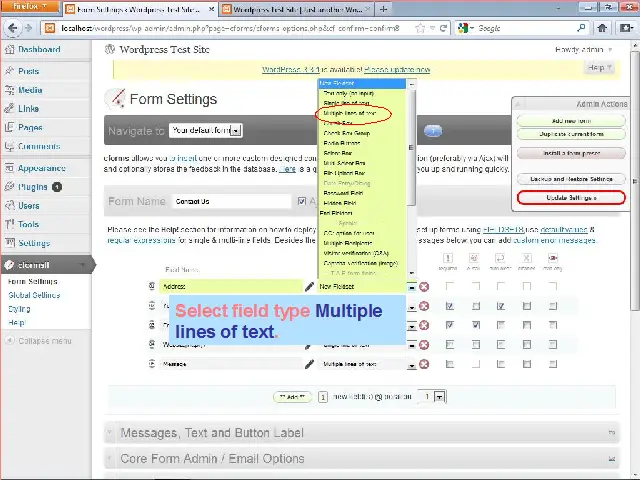Open the Appearance sidebar icon

[x=9, y=168]
